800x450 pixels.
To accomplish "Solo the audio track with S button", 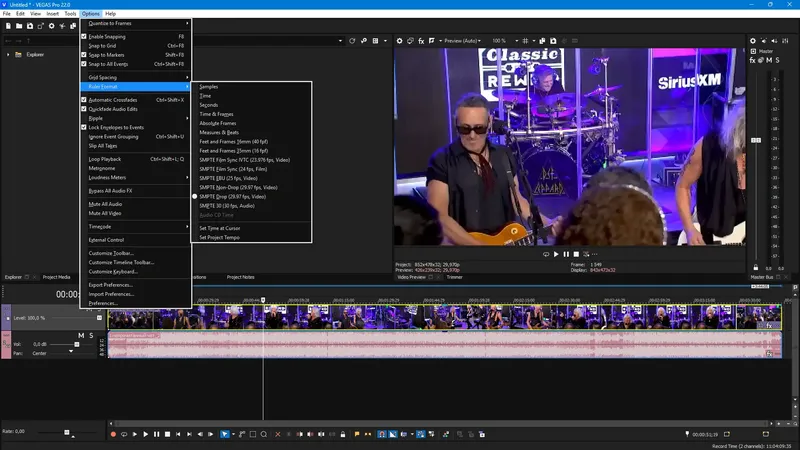I will point(91,335).
